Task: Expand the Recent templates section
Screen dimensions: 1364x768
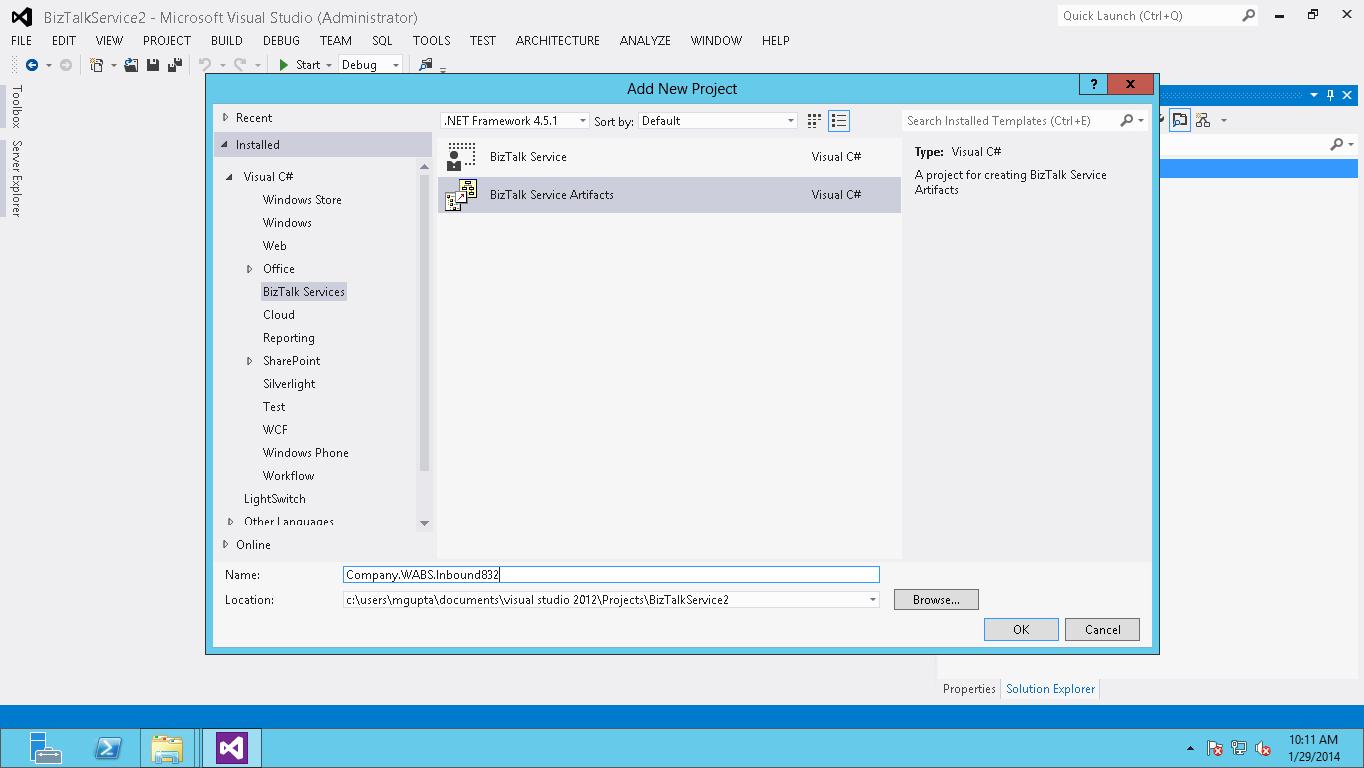Action: tap(226, 118)
